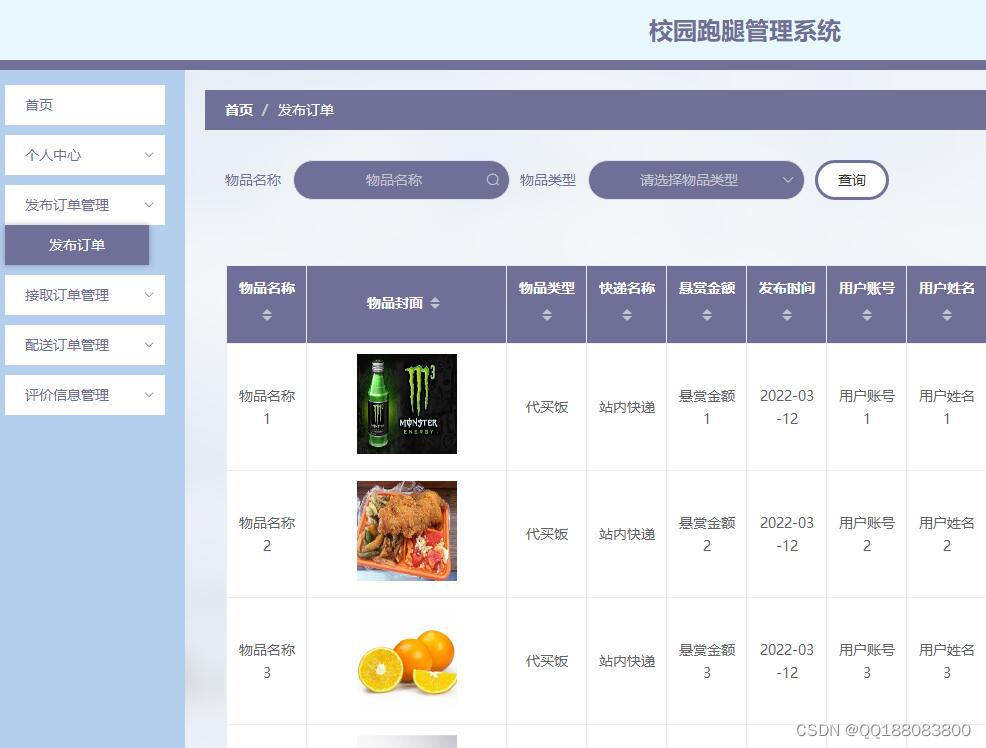986x748 pixels.
Task: Expand the 评价信息管理 sidebar menu
Action: pos(85,395)
